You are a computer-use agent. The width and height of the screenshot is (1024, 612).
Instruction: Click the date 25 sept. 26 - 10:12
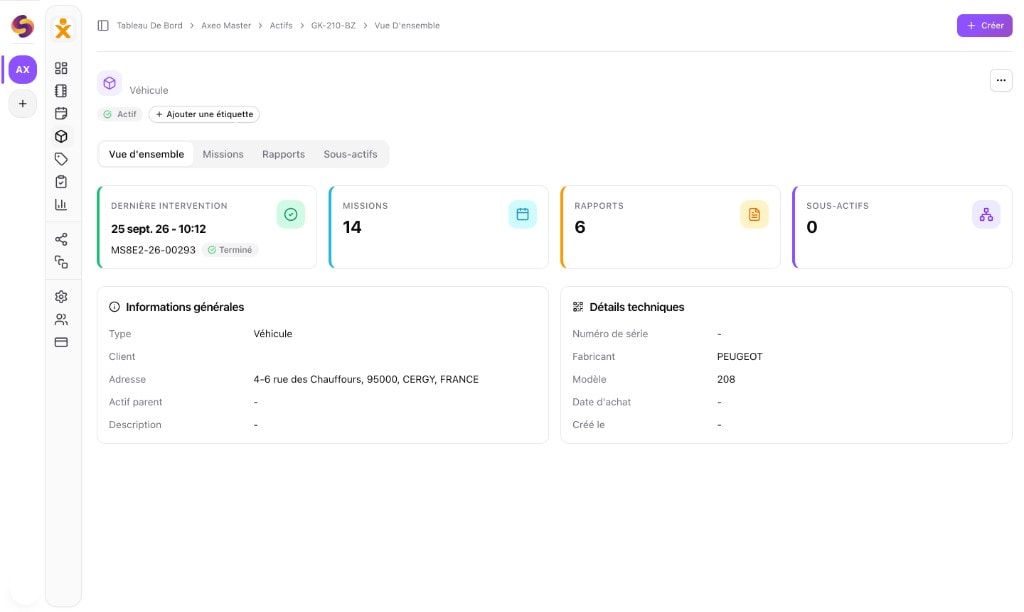(x=159, y=229)
